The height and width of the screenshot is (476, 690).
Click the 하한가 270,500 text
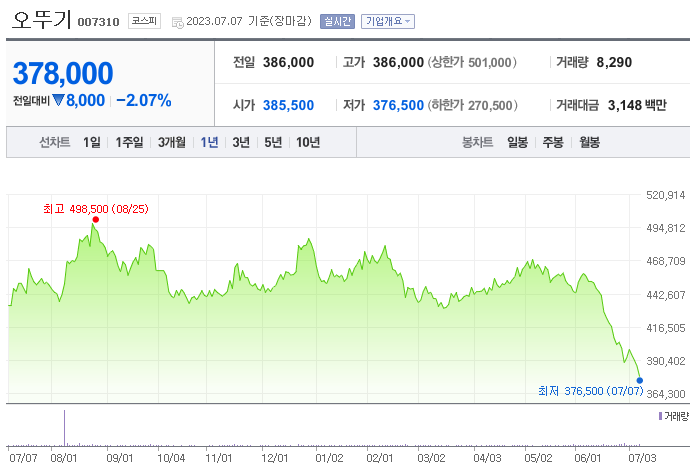click(472, 105)
